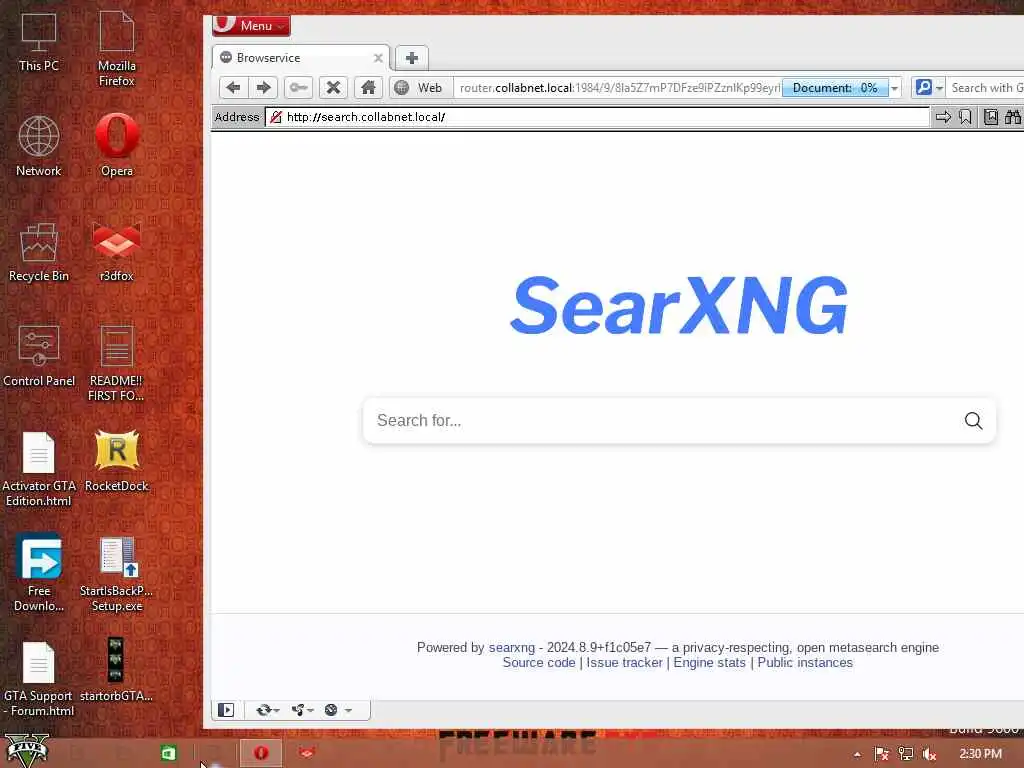This screenshot has height=768, width=1024.
Task: Click the bookmarks book icon
Action: pyautogui.click(x=991, y=117)
